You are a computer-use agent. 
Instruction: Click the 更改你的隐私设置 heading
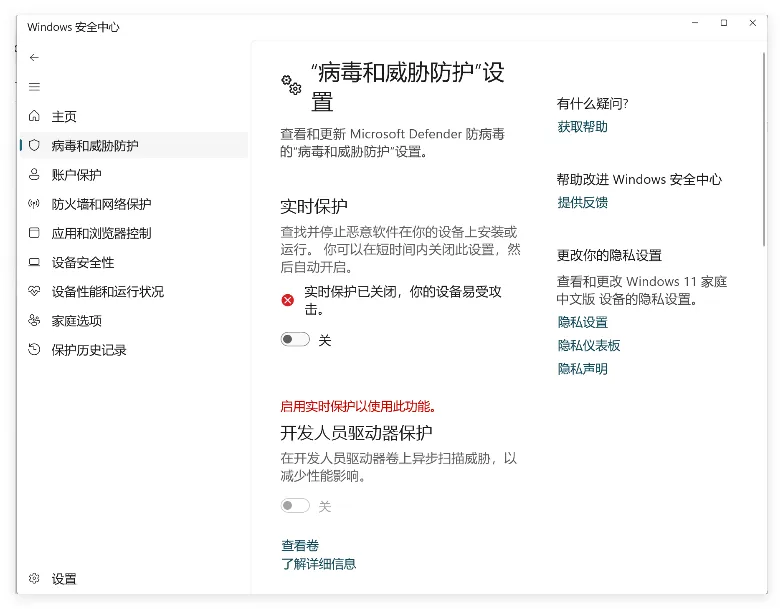609,256
